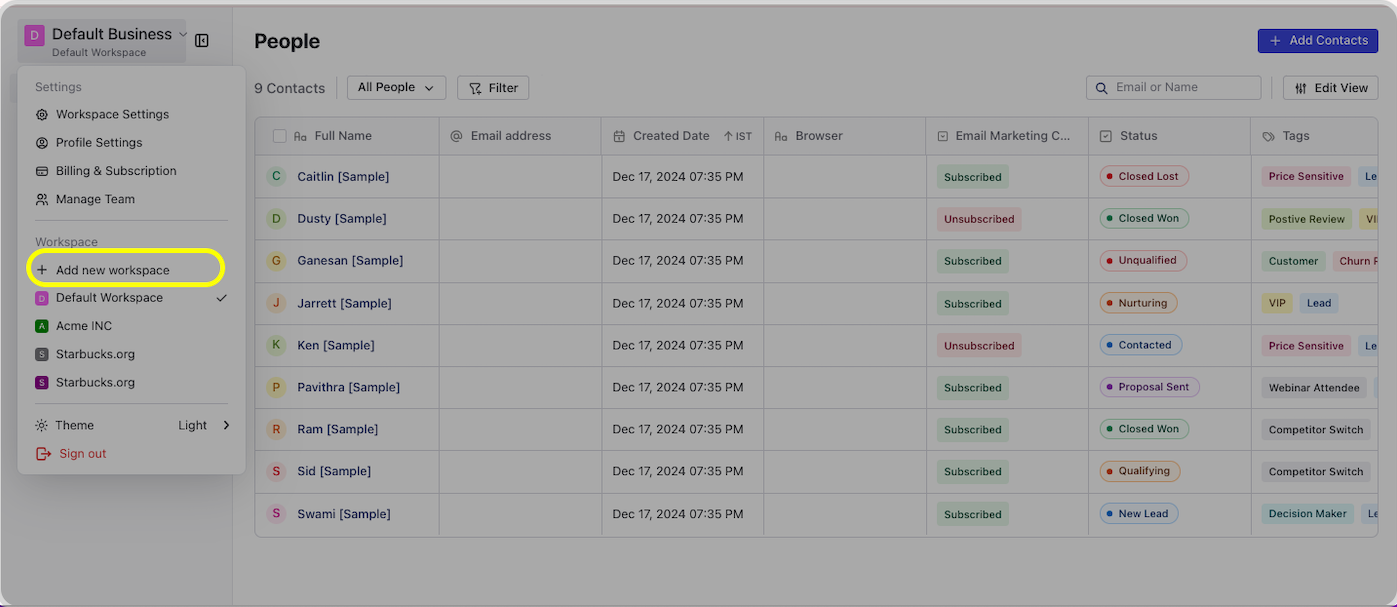Open Profile Settings menu item
This screenshot has height=607, width=1397.
point(99,143)
